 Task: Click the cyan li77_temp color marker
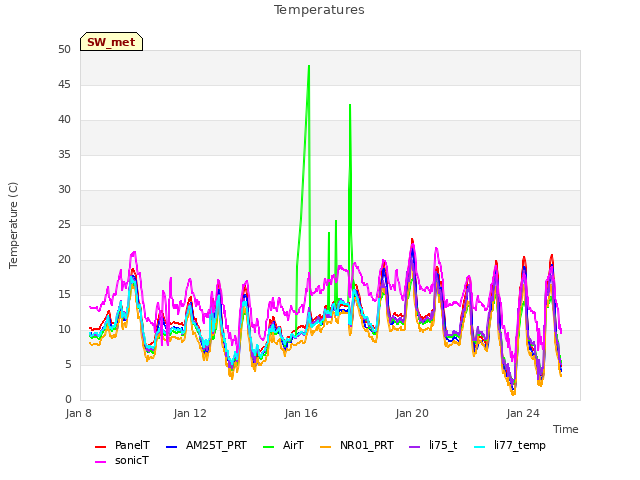click(480, 447)
